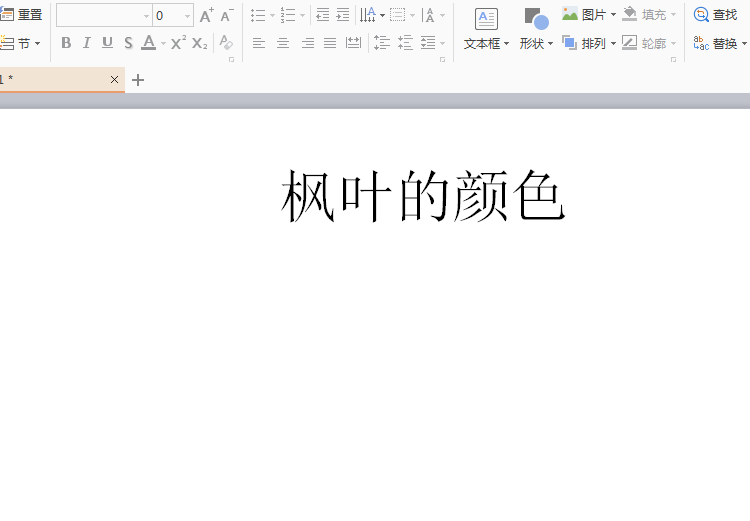The width and height of the screenshot is (750, 521).
Task: Insert a text box using 文本框 icon
Action: 486,19
